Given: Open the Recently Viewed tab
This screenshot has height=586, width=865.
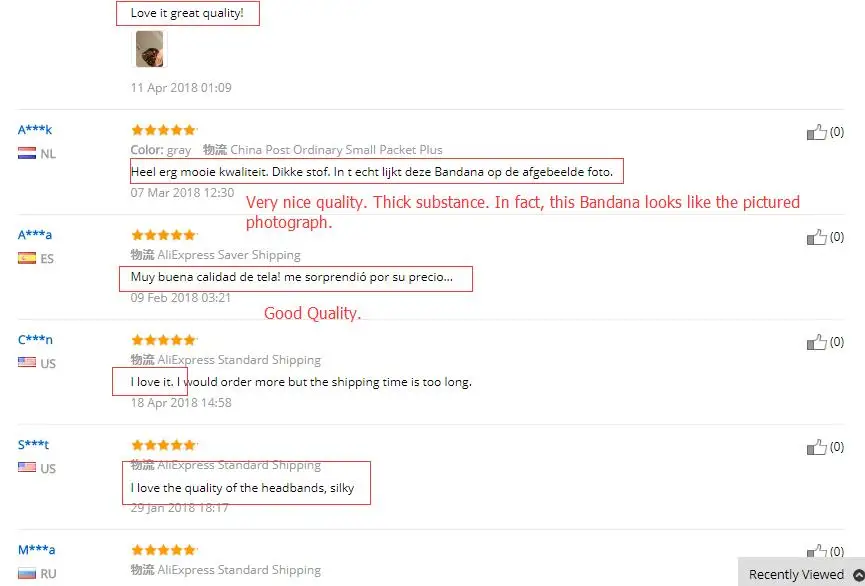Looking at the screenshot, I should pyautogui.click(x=796, y=574).
